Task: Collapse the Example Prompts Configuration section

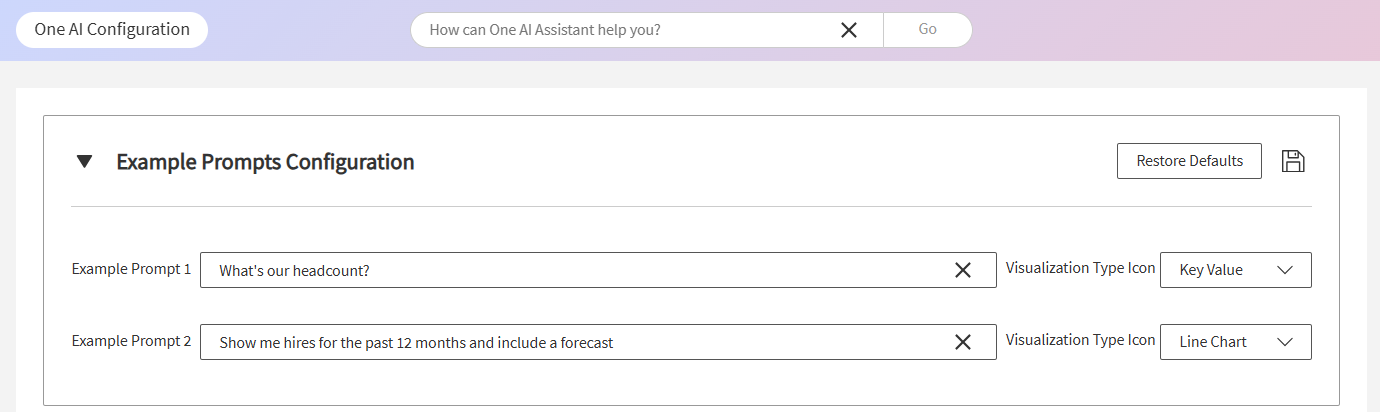Action: click(x=85, y=161)
